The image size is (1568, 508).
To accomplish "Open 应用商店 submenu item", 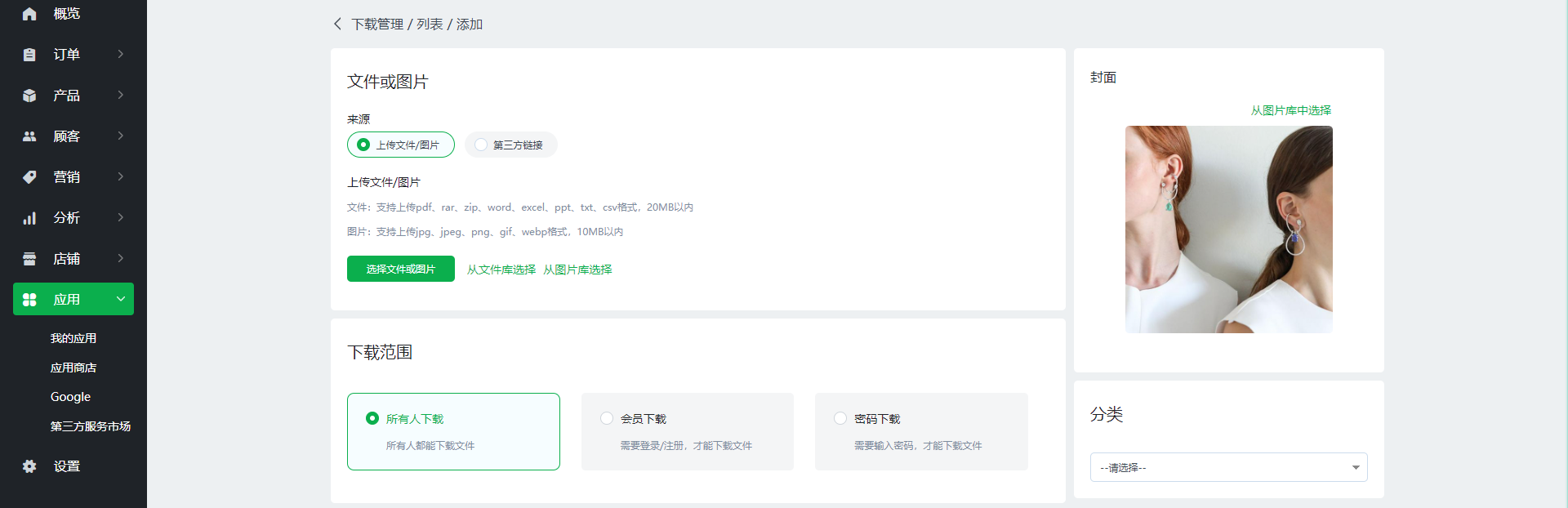I will click(x=73, y=368).
